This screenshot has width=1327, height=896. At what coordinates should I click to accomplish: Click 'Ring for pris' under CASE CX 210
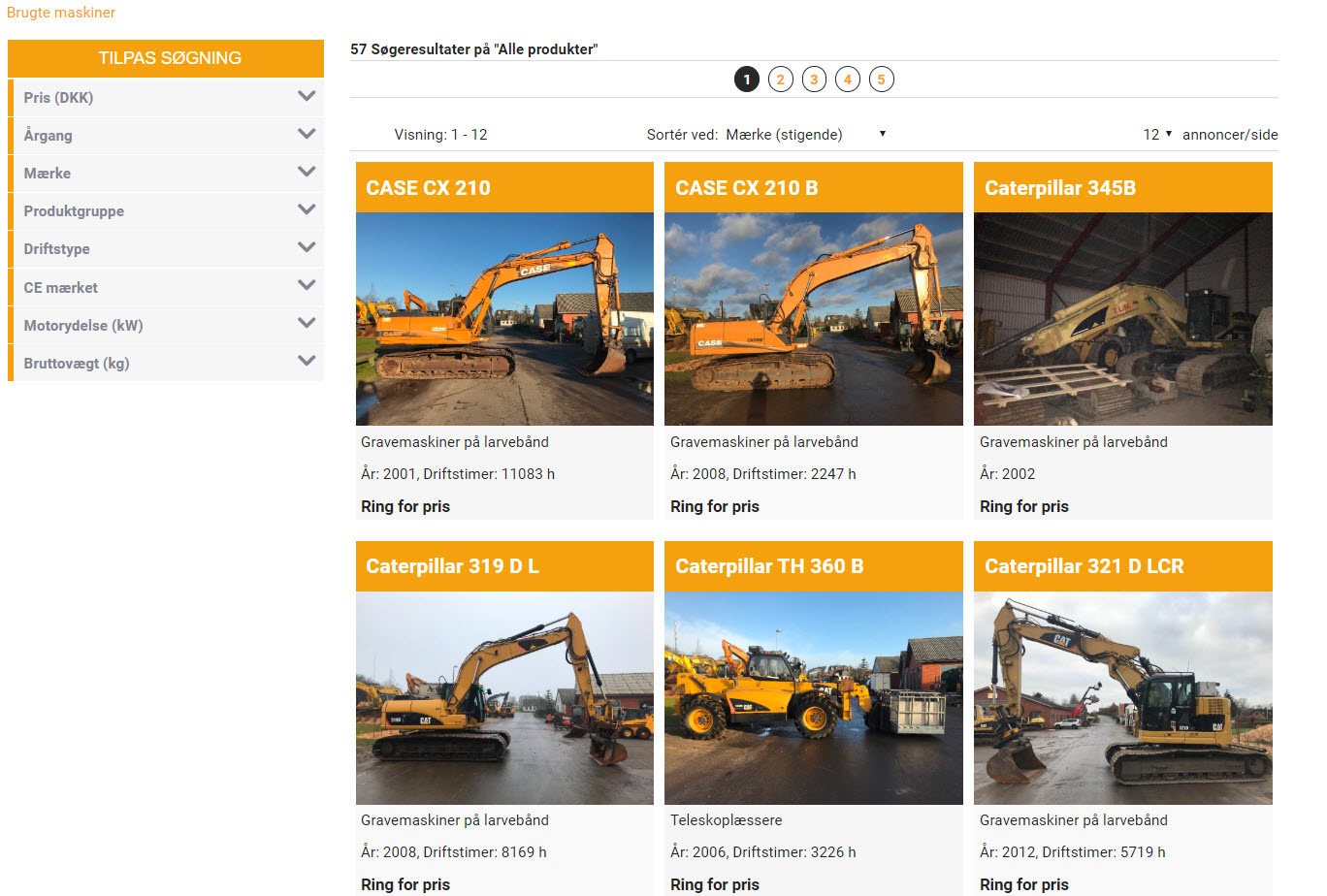[x=405, y=506]
